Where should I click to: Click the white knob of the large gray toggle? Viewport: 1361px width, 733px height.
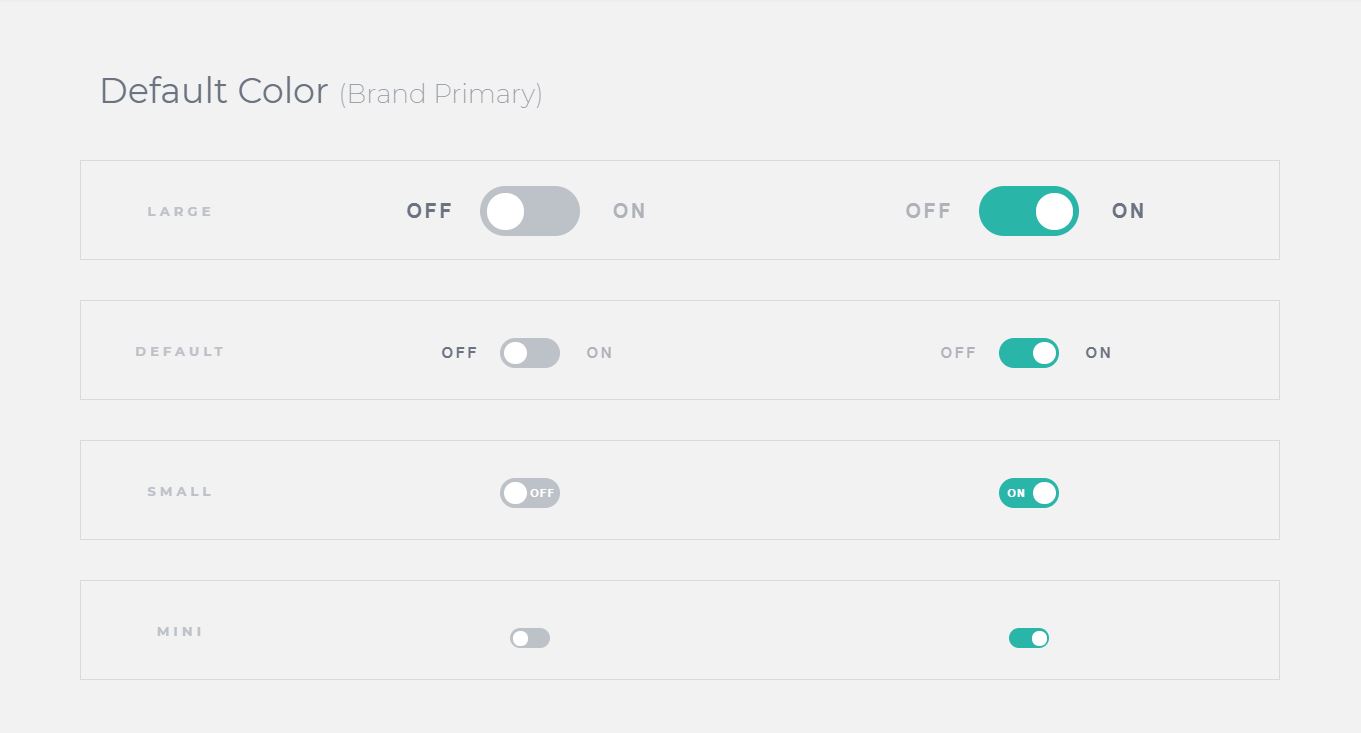[x=507, y=211]
